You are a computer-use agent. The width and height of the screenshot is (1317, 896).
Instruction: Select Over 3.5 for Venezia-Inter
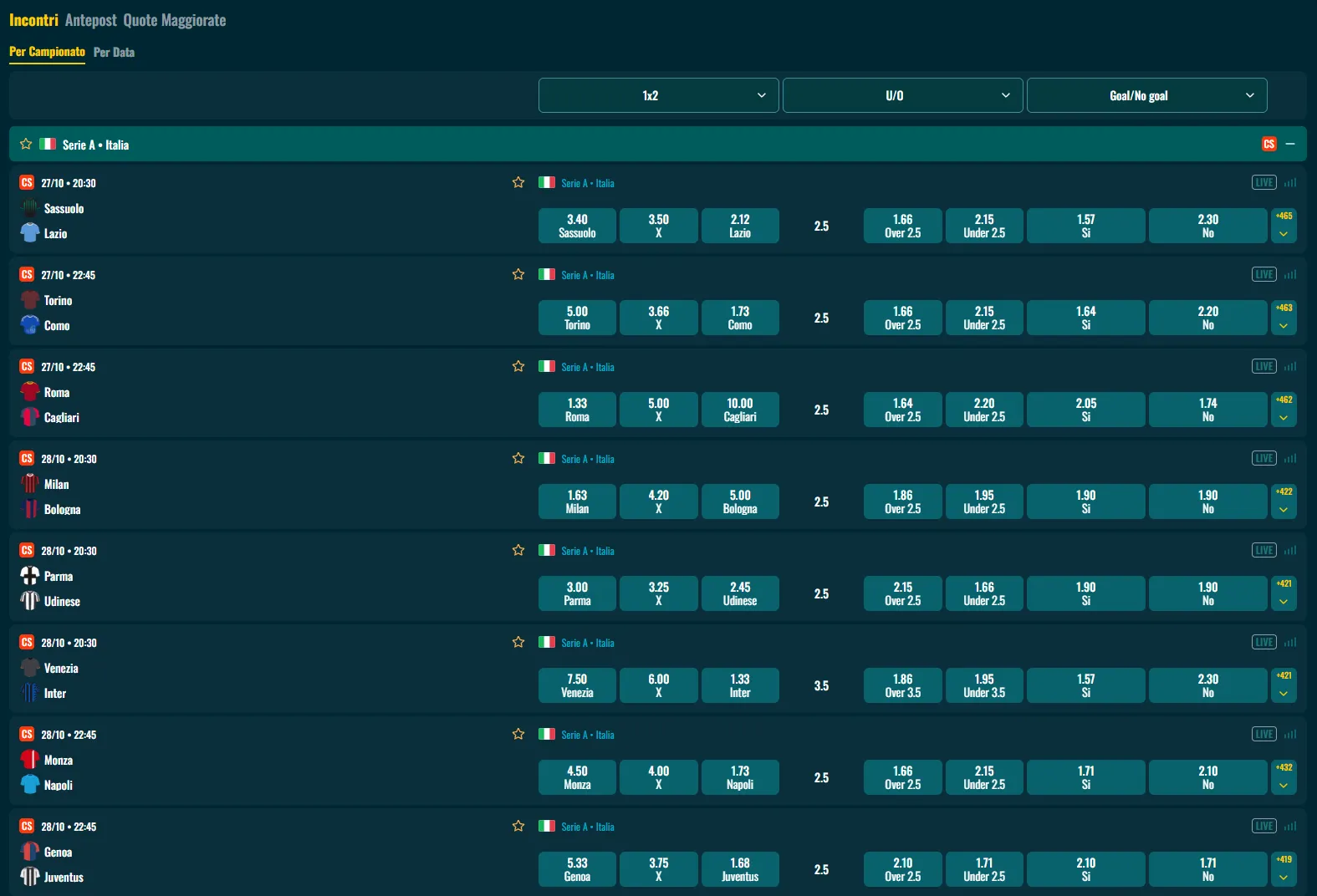(x=903, y=685)
